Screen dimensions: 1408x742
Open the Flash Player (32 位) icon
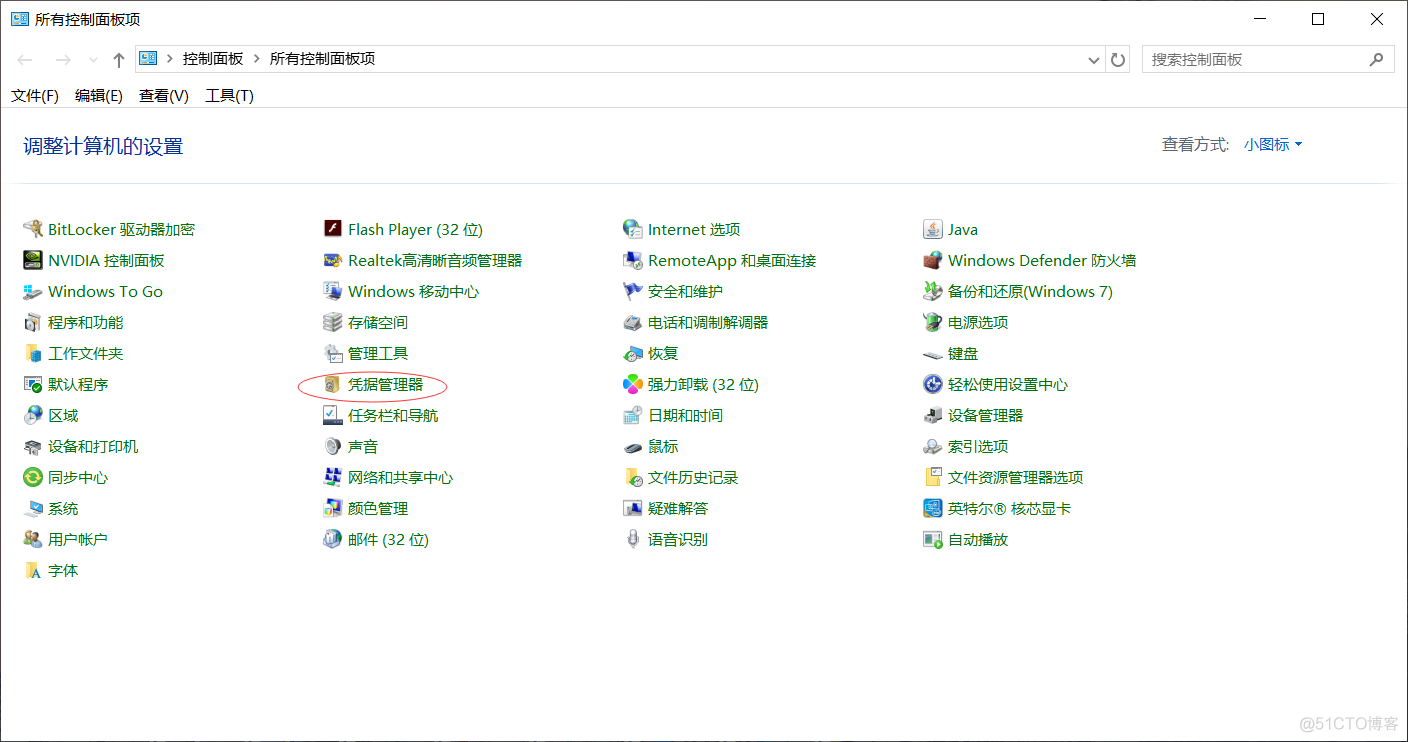point(333,229)
